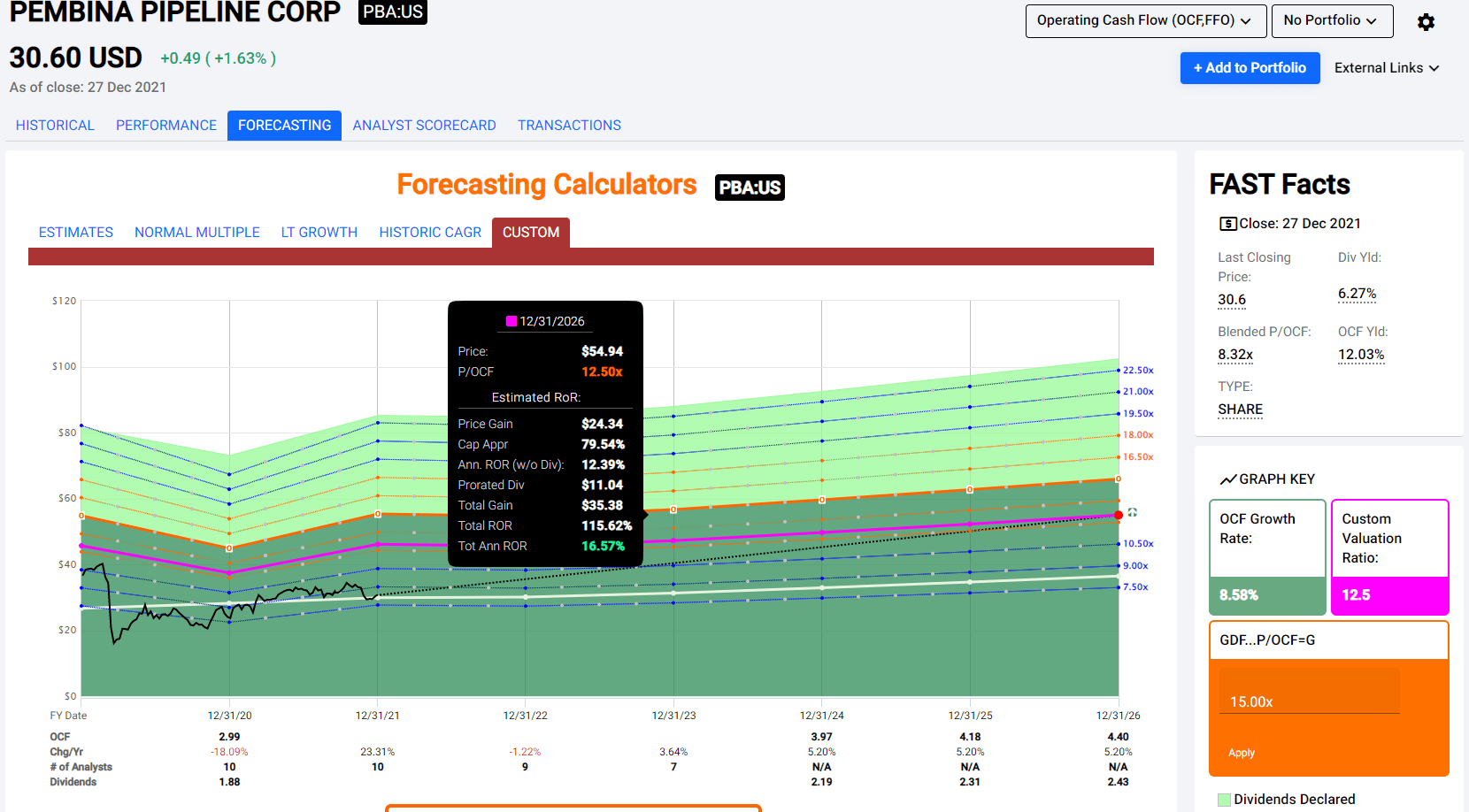
Task: Click the Graph Key trend line icon
Action: [x=1228, y=479]
